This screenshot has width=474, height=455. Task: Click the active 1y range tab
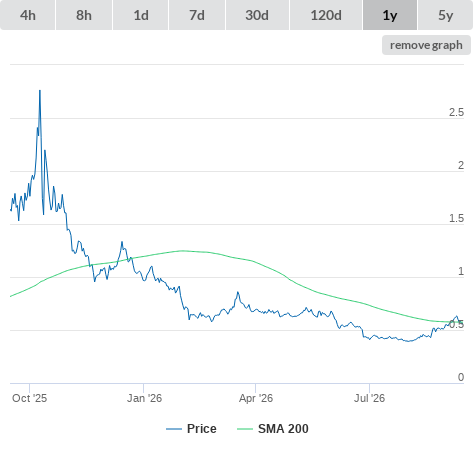390,15
